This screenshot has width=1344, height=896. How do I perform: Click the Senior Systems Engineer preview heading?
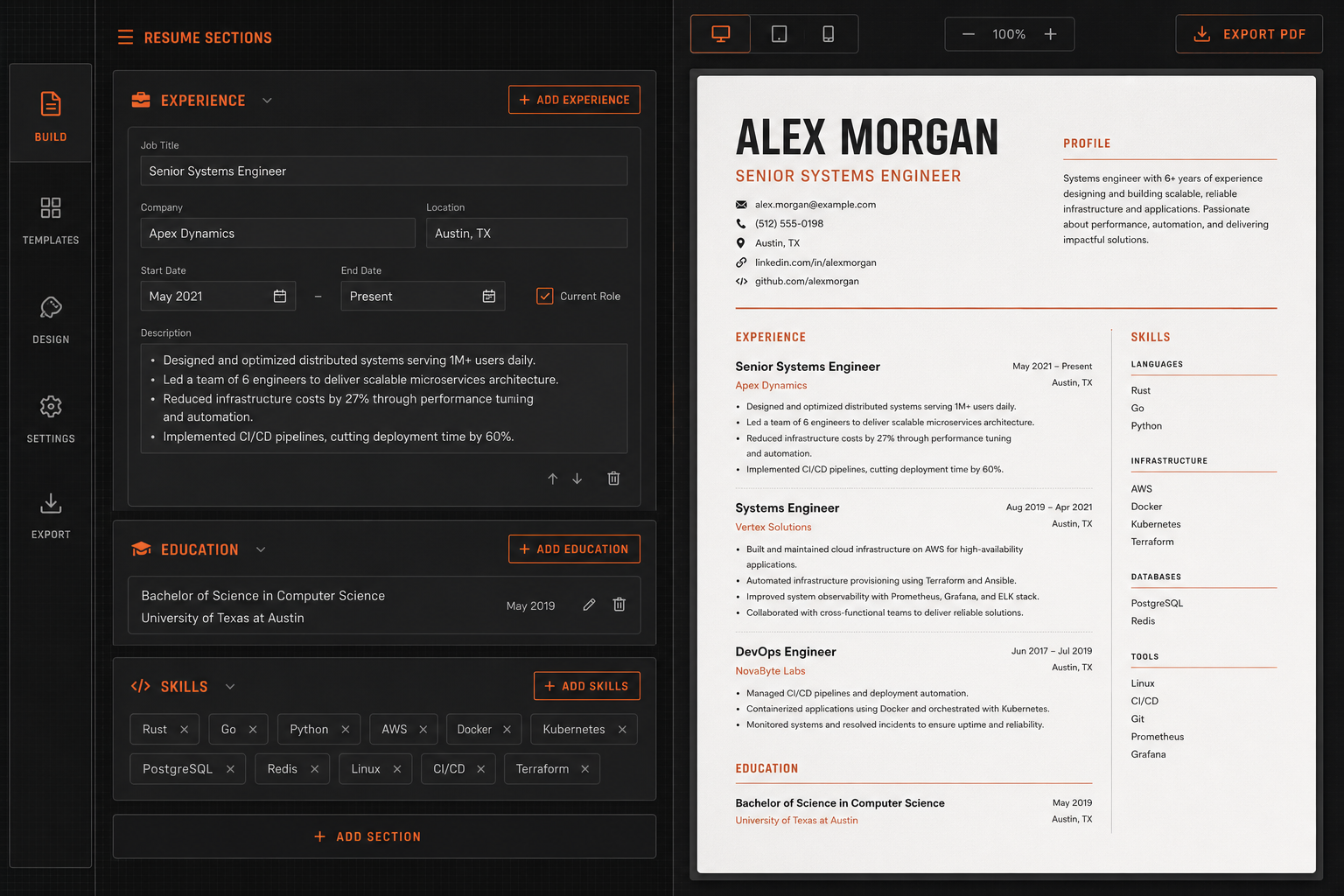(x=848, y=176)
